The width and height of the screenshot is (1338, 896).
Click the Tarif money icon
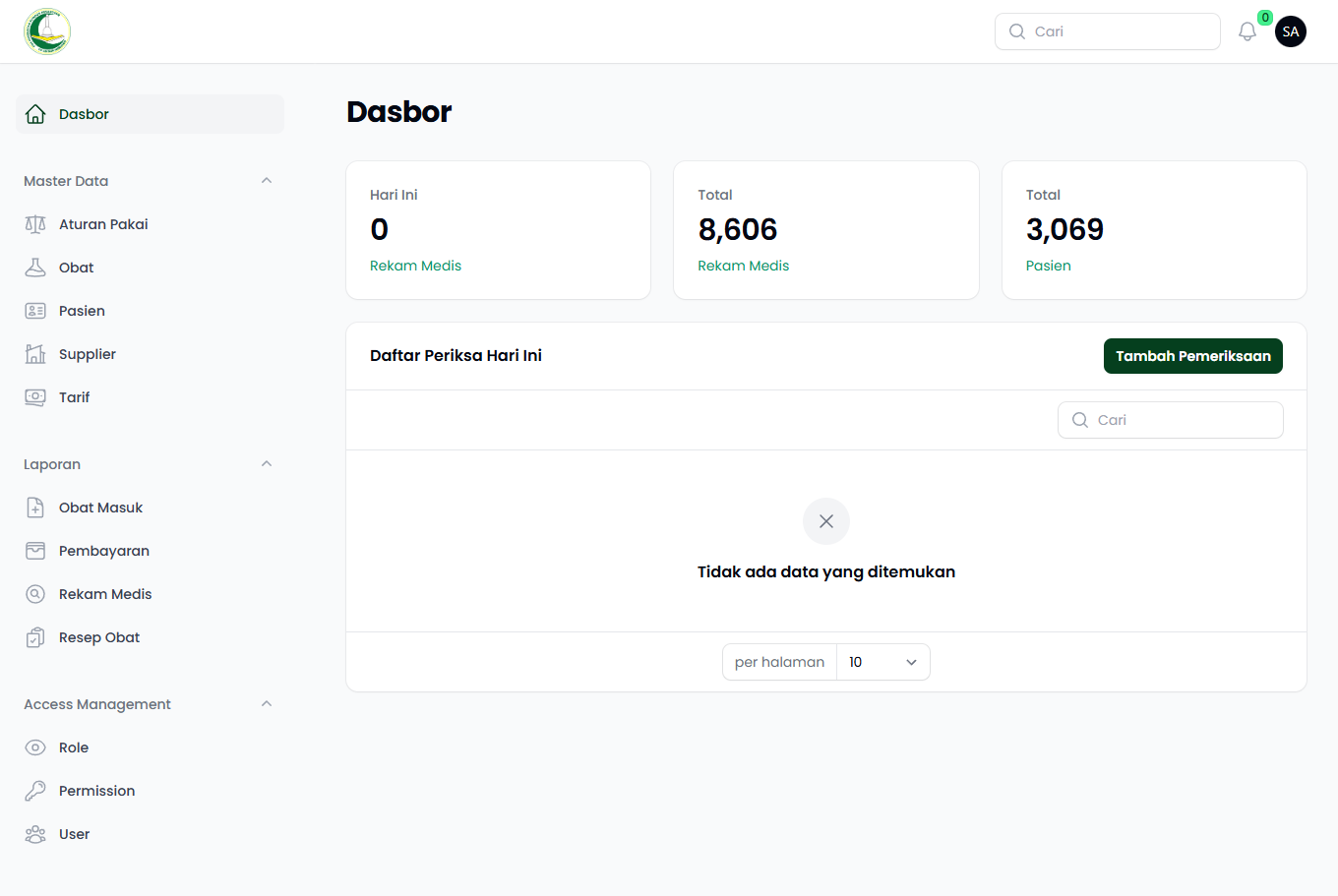pos(35,397)
